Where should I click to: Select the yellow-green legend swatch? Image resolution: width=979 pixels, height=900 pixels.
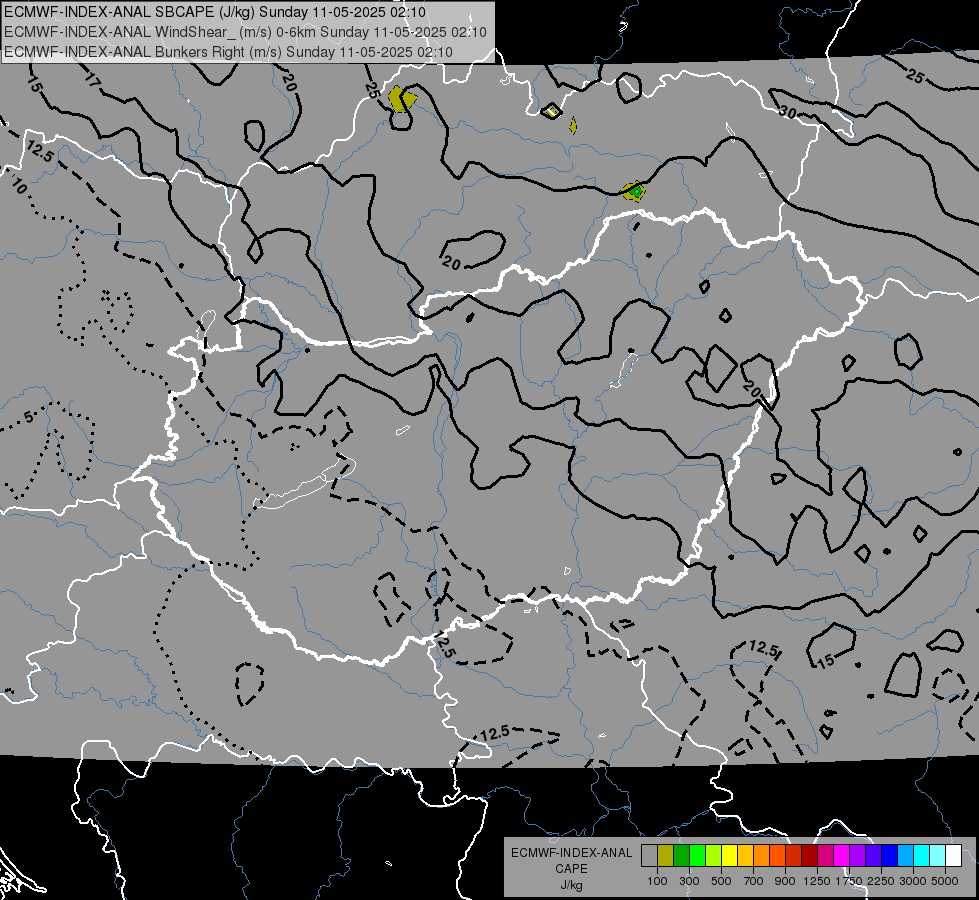click(714, 855)
